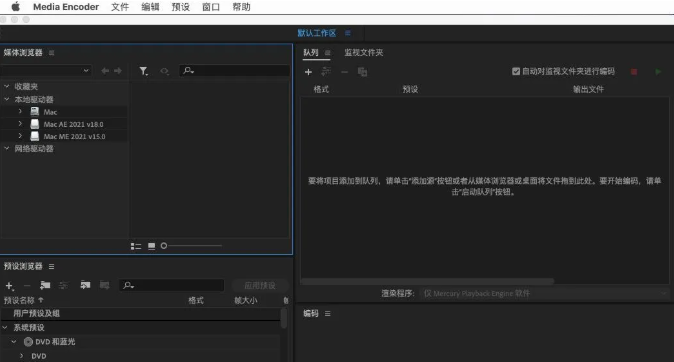Open the 队列 panel menu icon
674x362 pixels.
click(328, 53)
